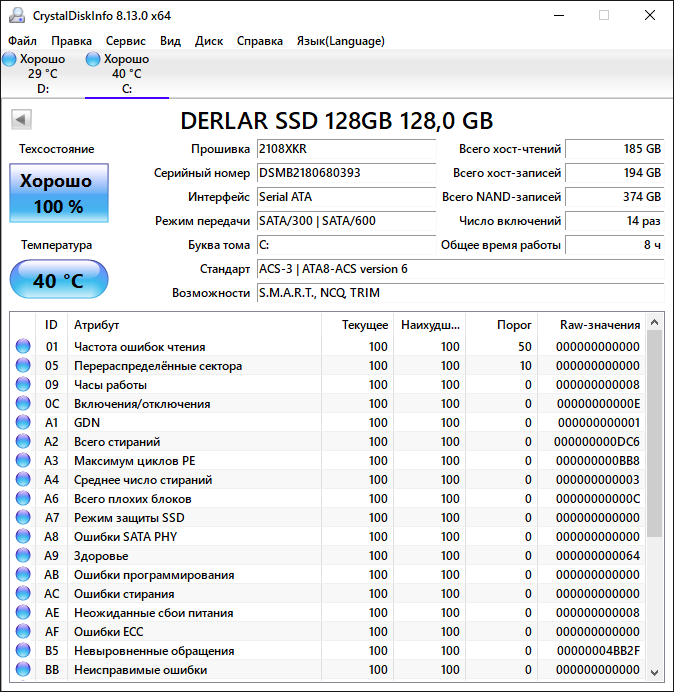Screen dimensions: 674x692
Task: Select the Перераспределённые сектора attribute name
Action: pos(158,366)
